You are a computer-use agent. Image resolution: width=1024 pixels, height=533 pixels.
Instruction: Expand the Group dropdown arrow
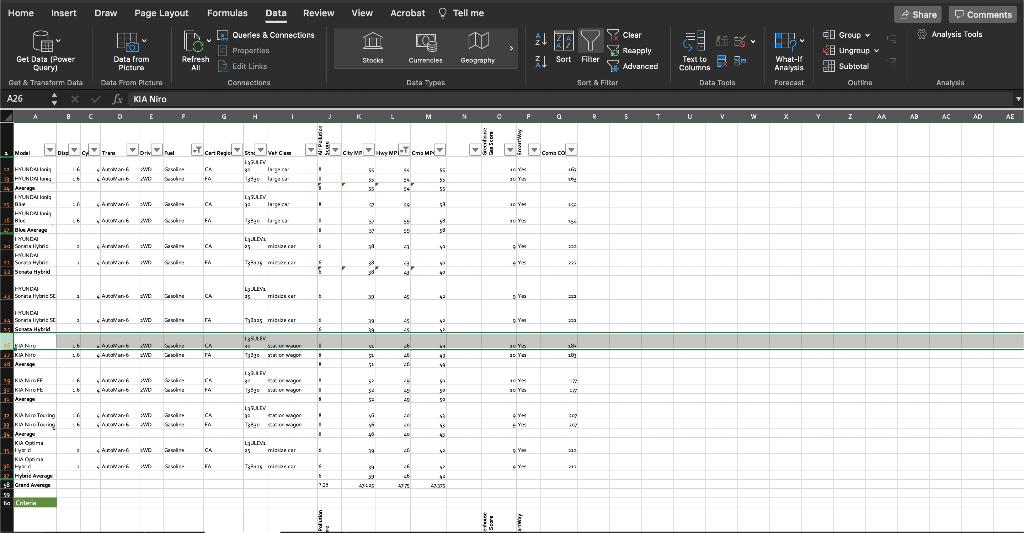tap(867, 35)
